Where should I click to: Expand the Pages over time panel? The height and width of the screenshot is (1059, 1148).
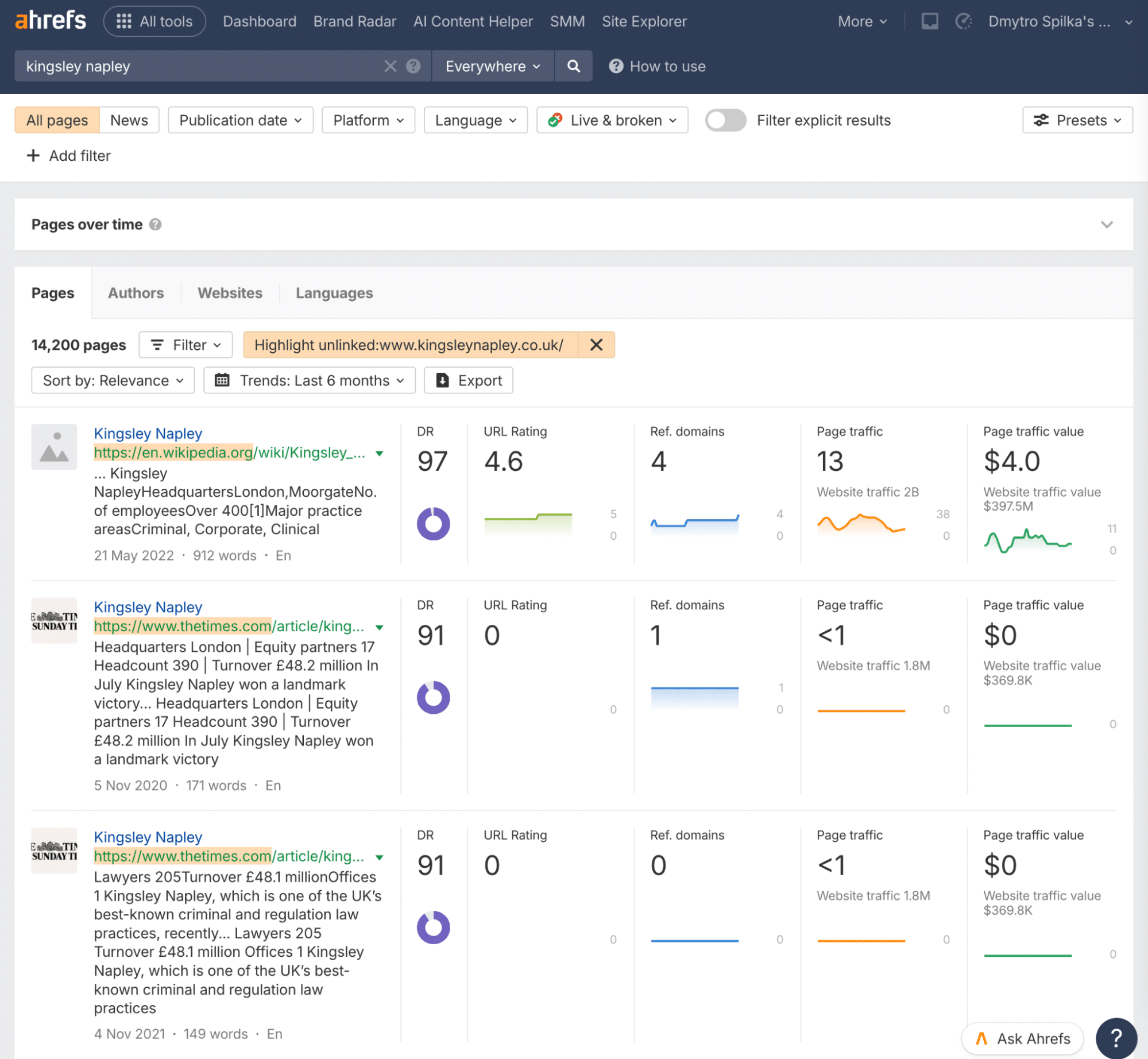pos(1107,225)
